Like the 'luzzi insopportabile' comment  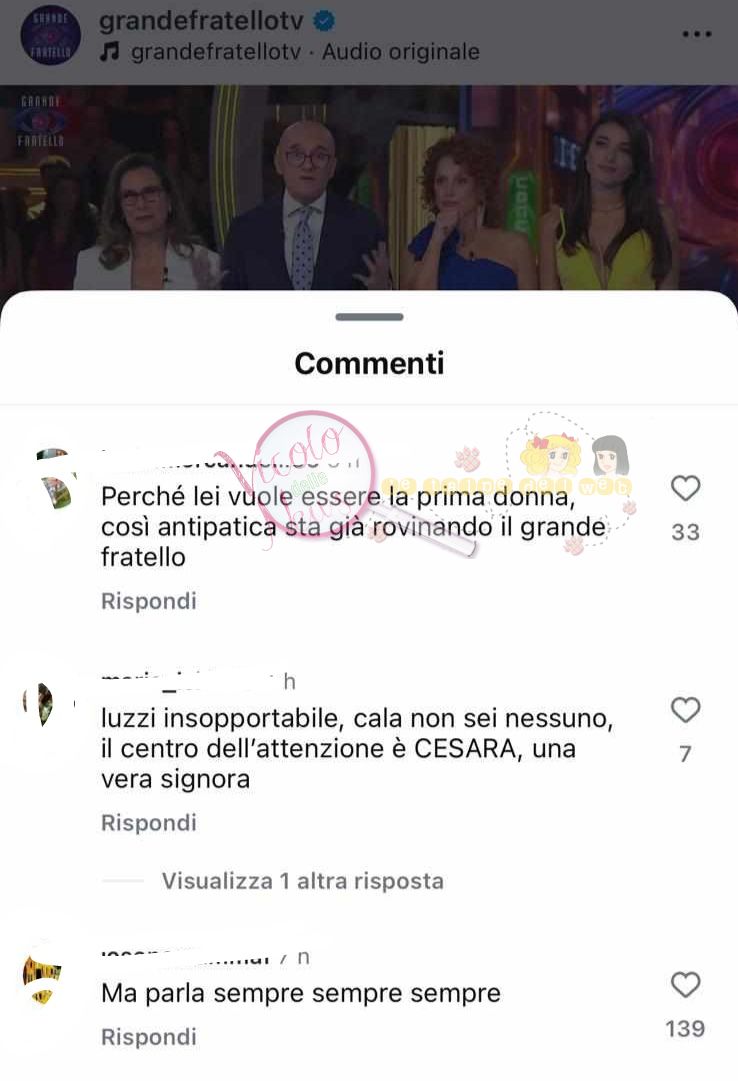pyautogui.click(x=686, y=710)
